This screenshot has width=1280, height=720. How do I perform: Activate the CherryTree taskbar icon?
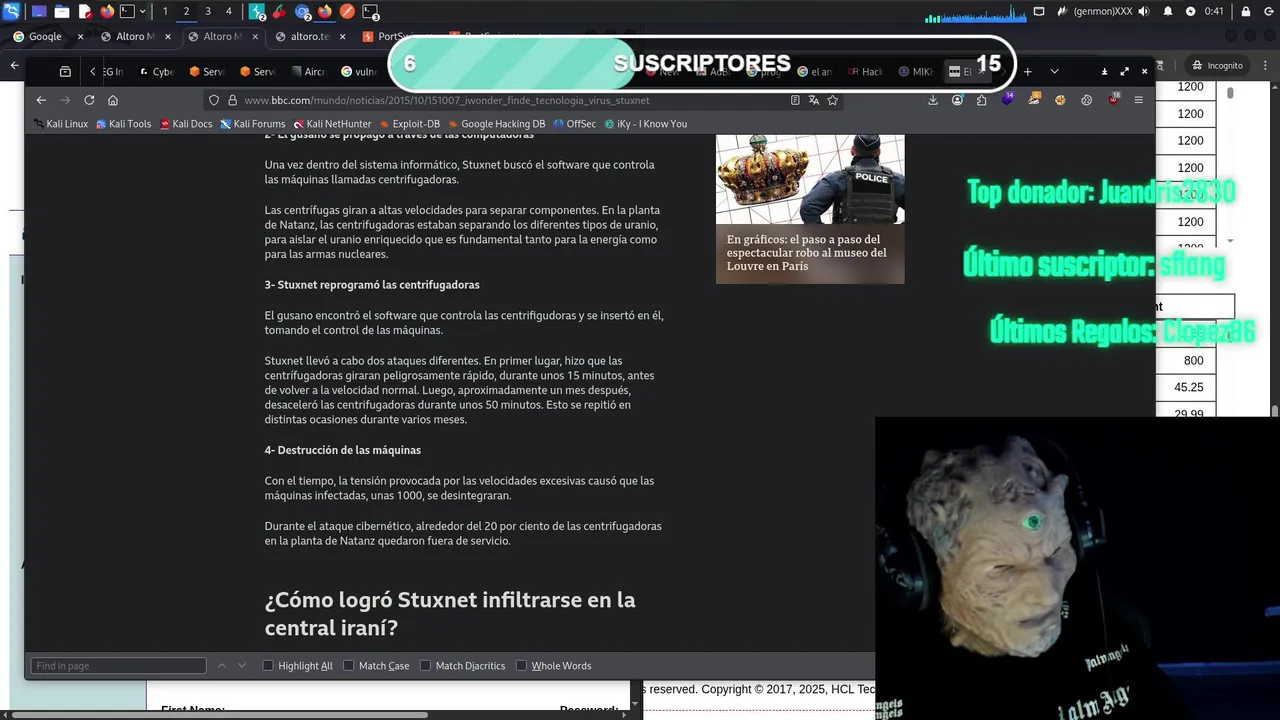click(x=279, y=12)
